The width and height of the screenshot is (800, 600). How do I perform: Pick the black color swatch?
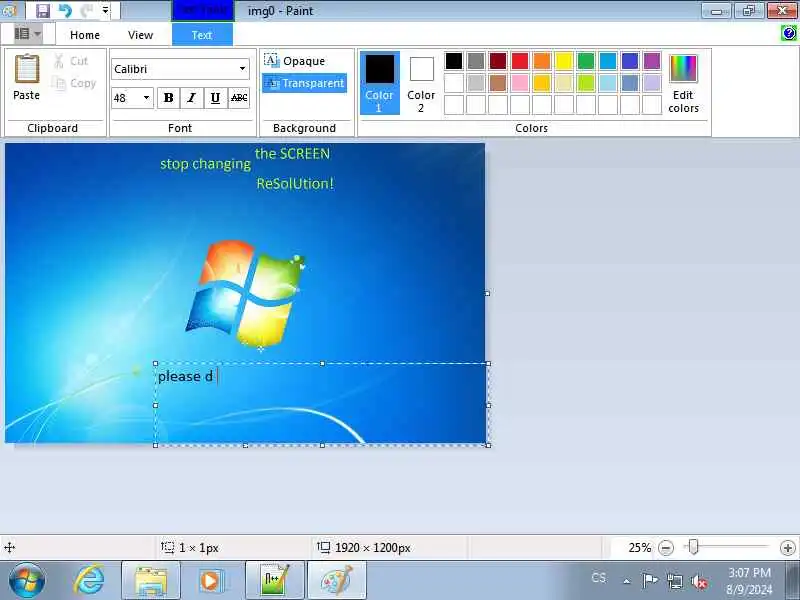(454, 61)
